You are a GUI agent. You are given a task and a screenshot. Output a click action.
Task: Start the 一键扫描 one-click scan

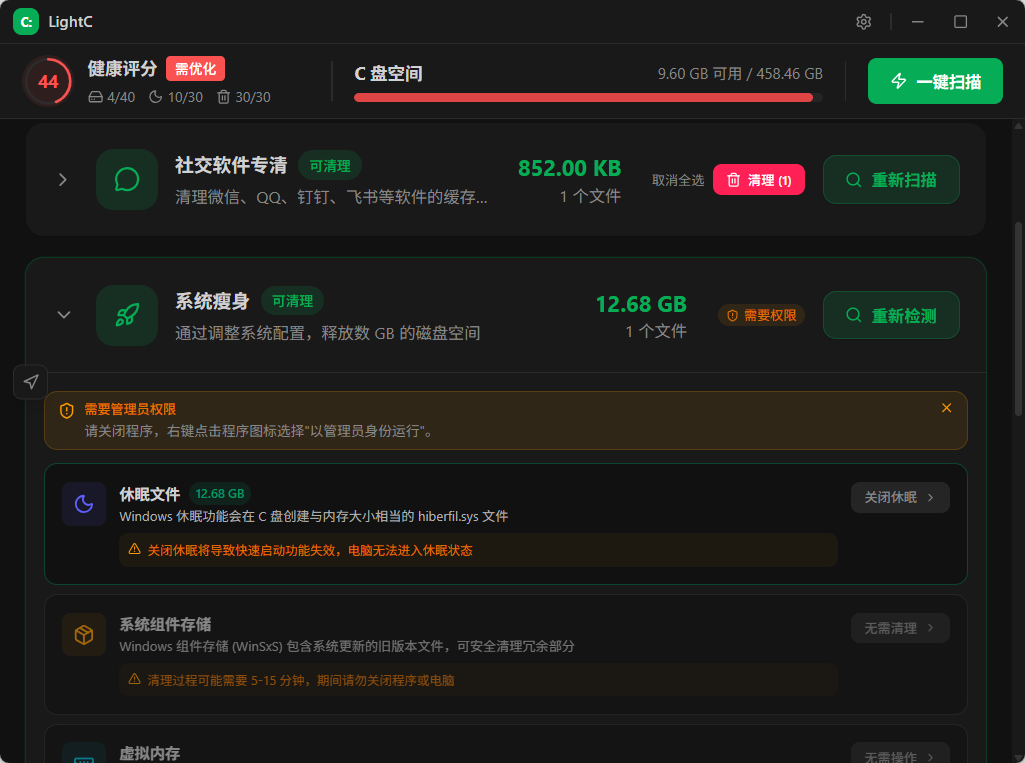935,81
